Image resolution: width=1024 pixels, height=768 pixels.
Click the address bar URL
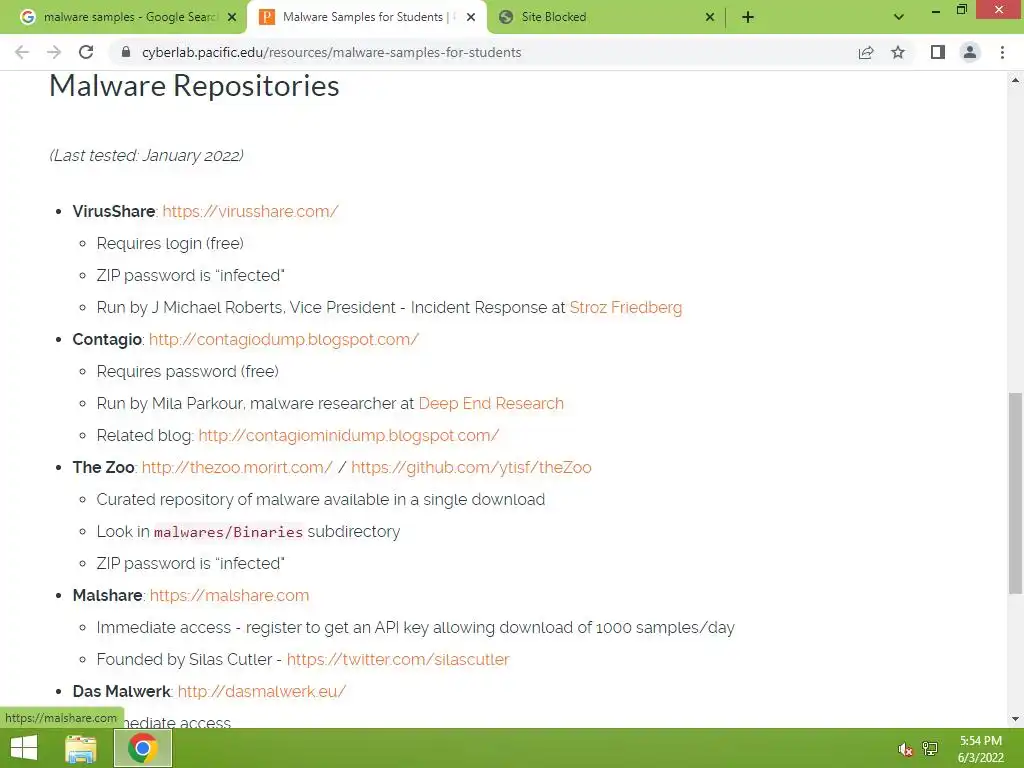click(331, 52)
